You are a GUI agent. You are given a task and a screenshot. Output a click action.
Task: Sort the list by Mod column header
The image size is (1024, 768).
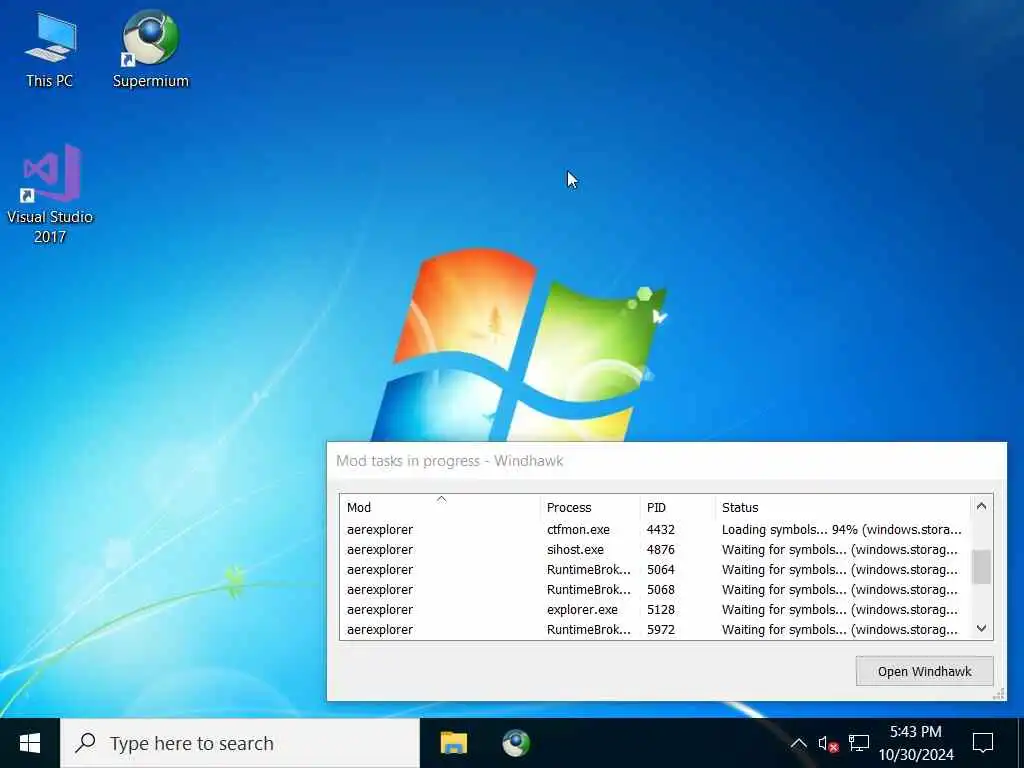pyautogui.click(x=440, y=507)
